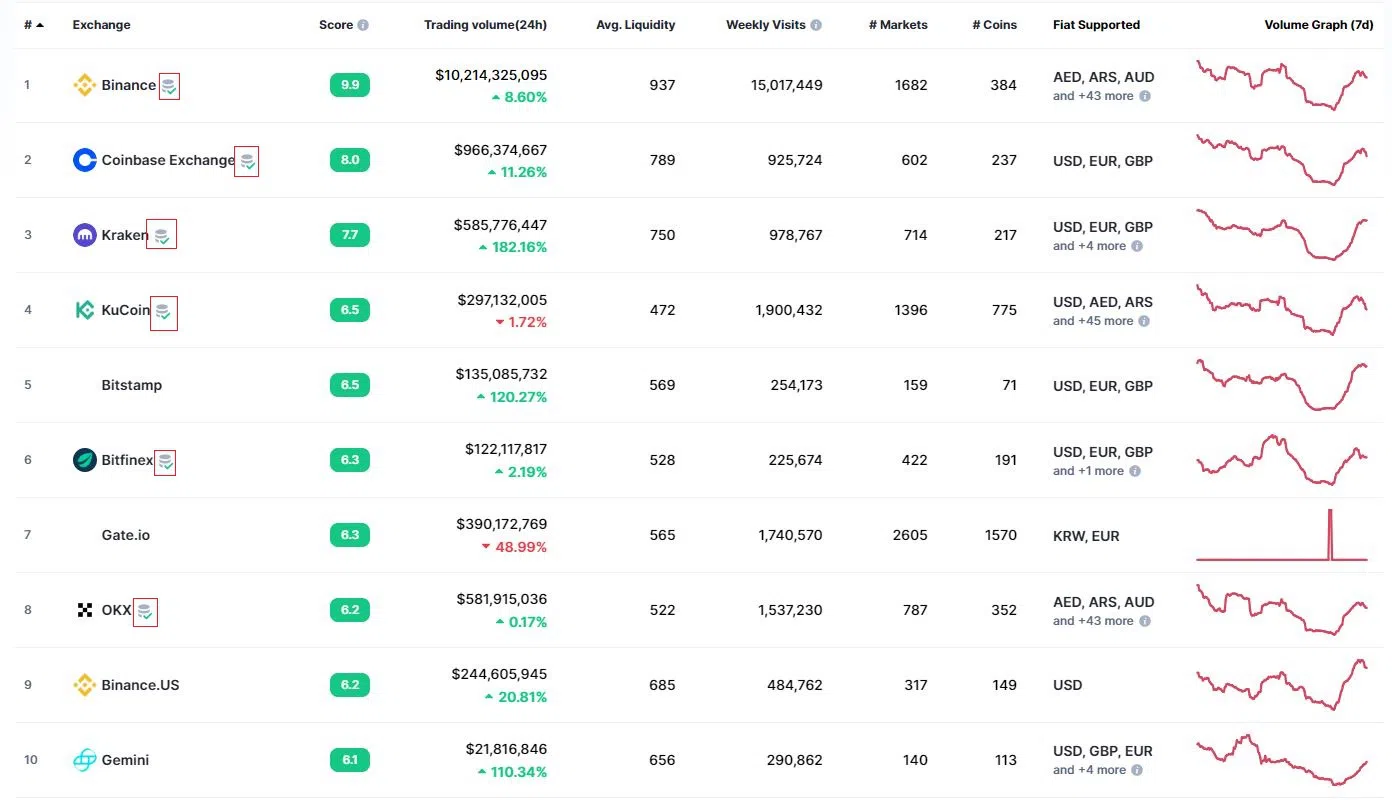
Task: Click the Volume Graph (7d) header
Action: tap(1319, 25)
